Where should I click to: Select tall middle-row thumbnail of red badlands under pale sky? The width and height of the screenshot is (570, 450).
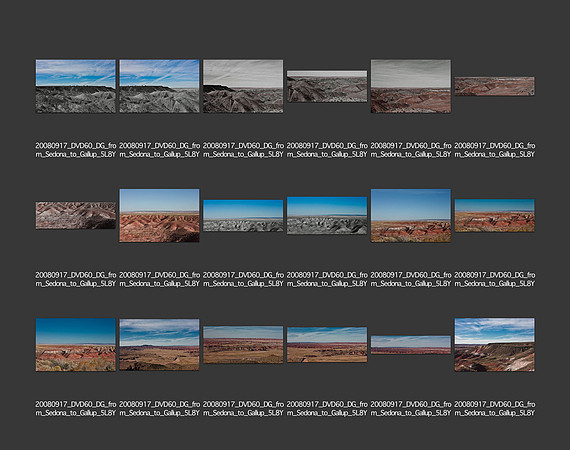[x=159, y=216]
